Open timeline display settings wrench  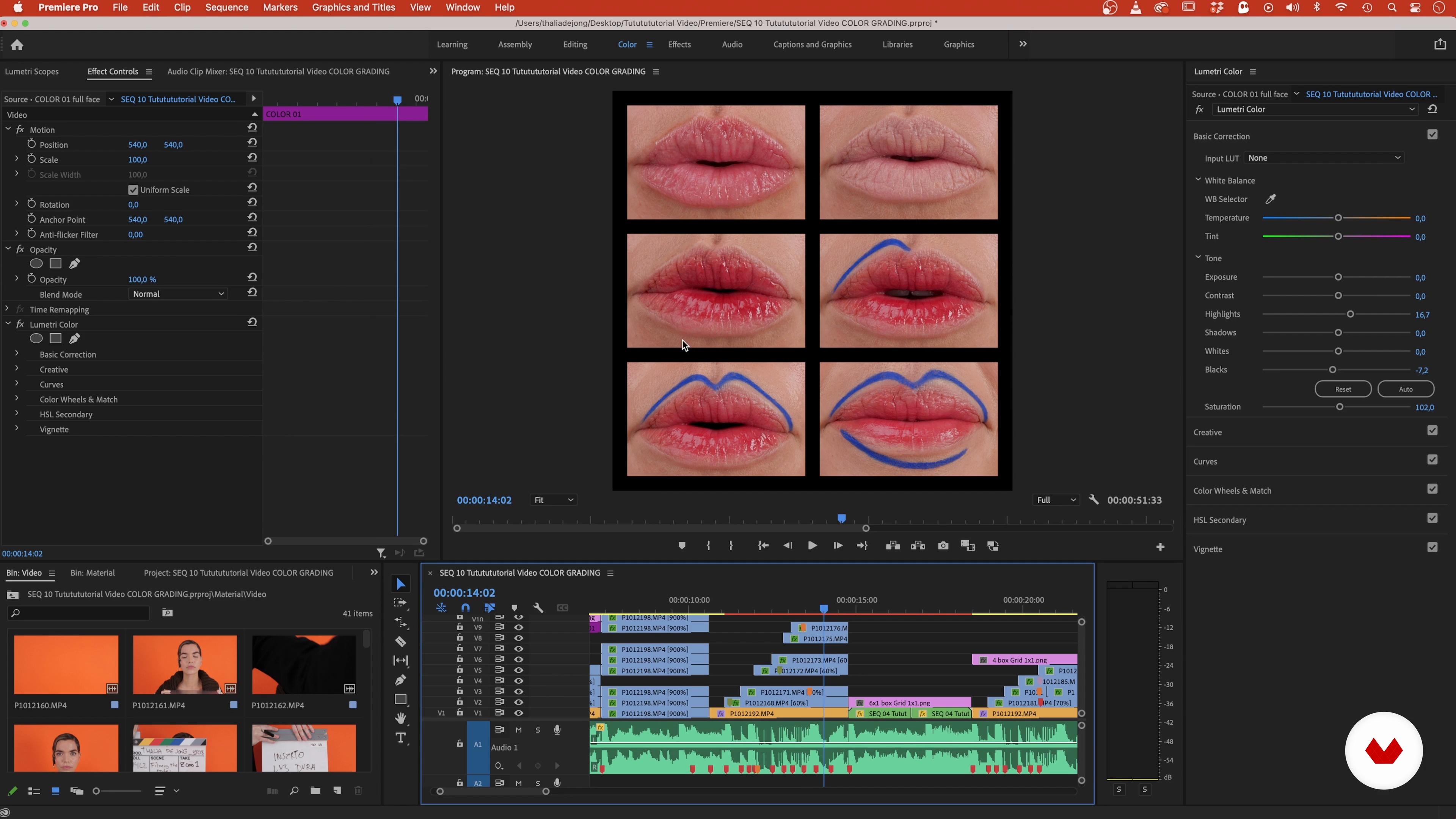[538, 608]
